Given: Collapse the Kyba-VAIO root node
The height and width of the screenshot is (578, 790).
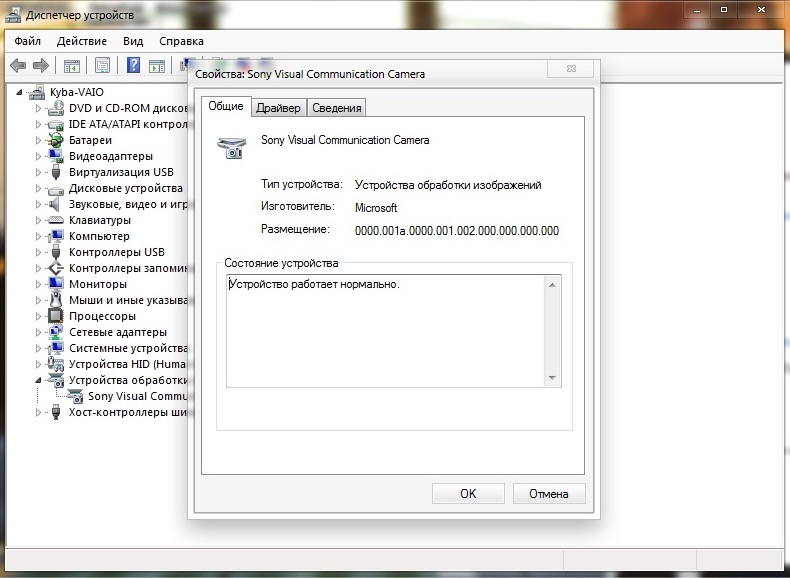Looking at the screenshot, I should click(19, 92).
